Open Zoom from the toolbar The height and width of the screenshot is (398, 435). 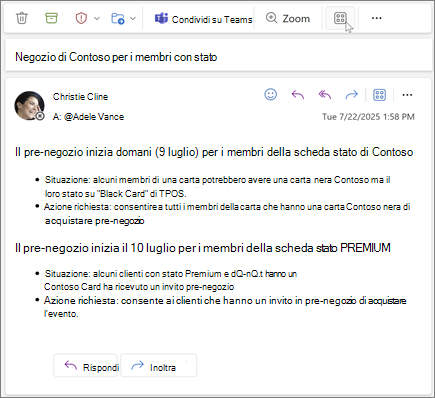click(x=288, y=18)
